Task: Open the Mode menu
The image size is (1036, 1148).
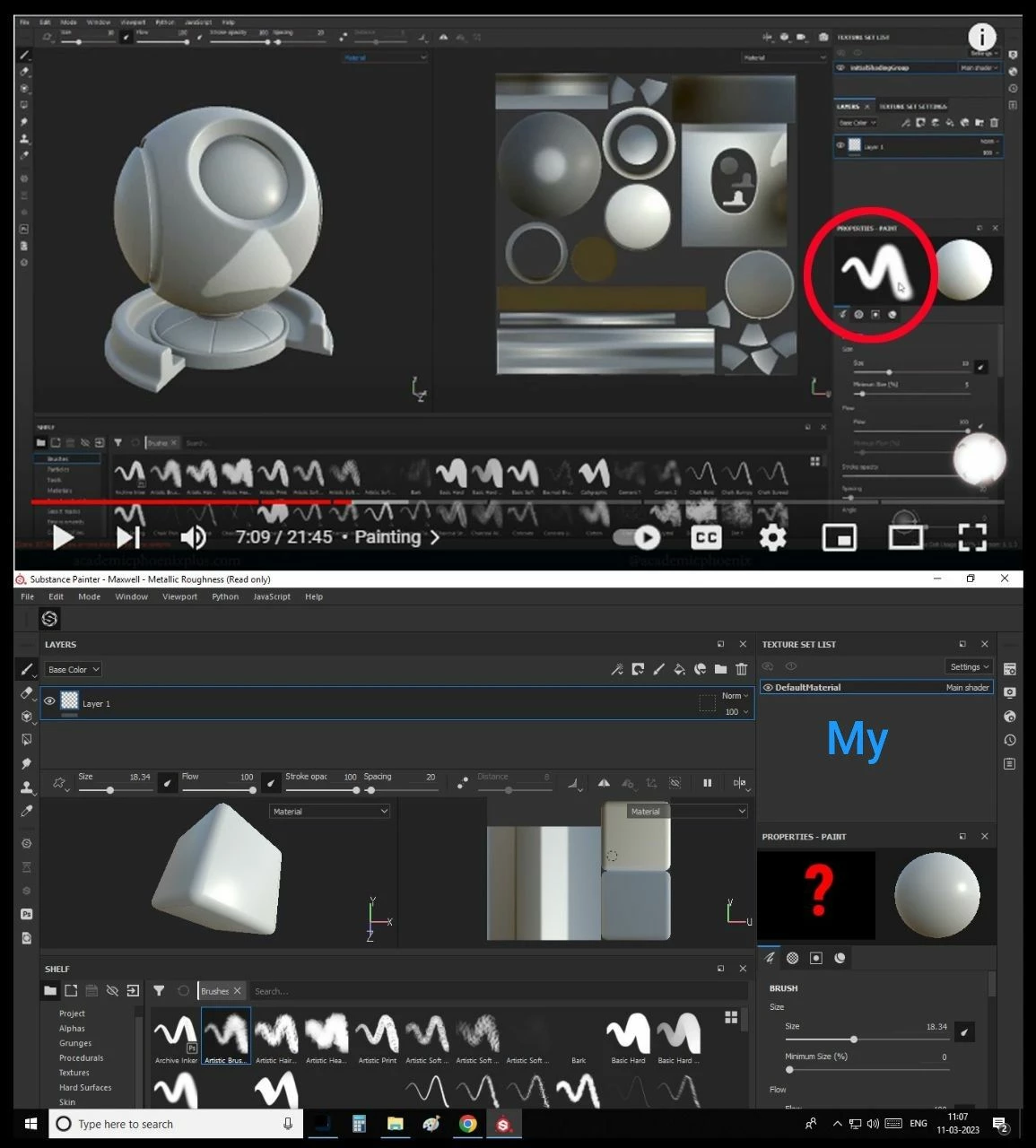Action: coord(89,596)
